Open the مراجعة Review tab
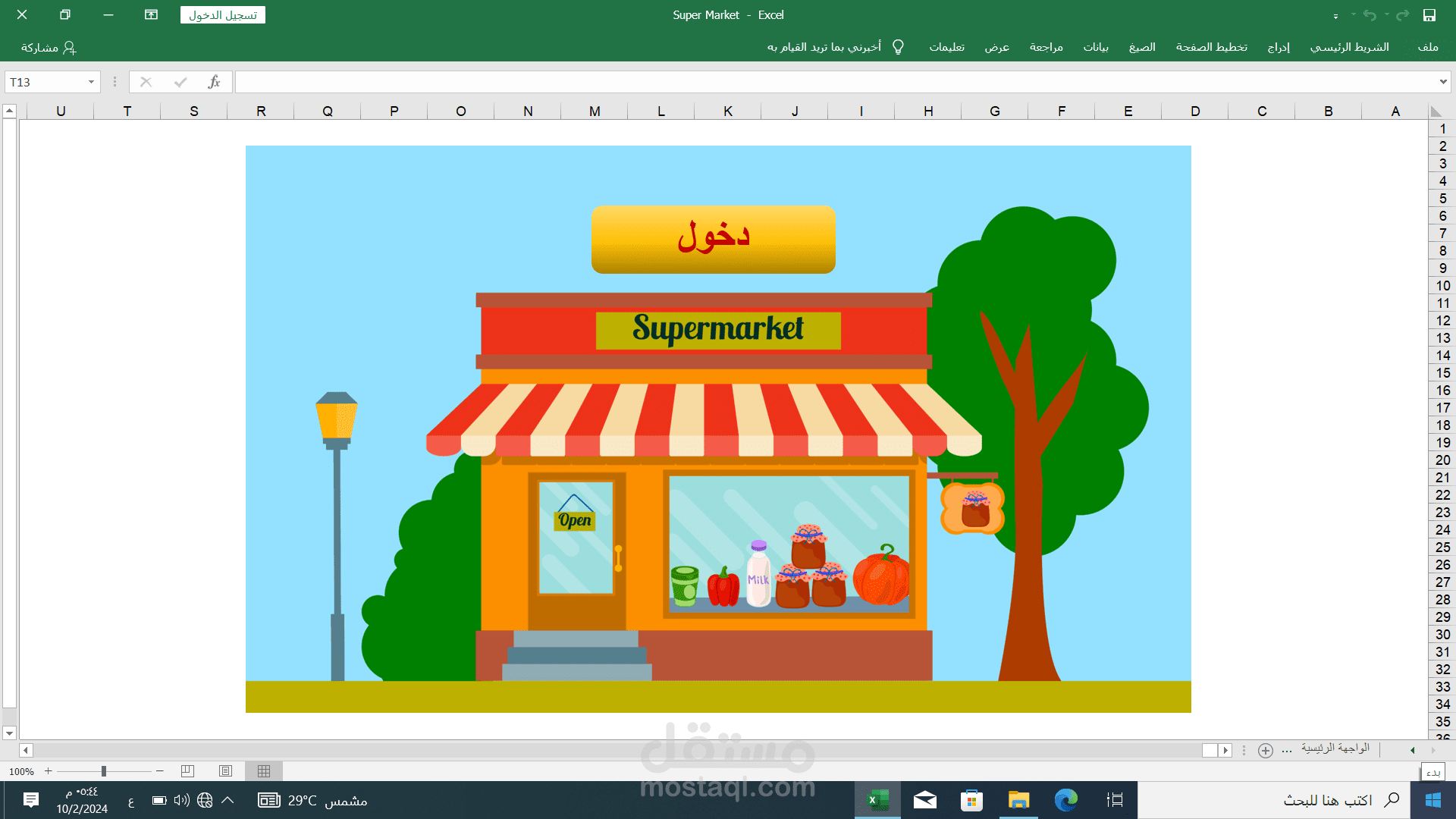1456x819 pixels. [1046, 47]
